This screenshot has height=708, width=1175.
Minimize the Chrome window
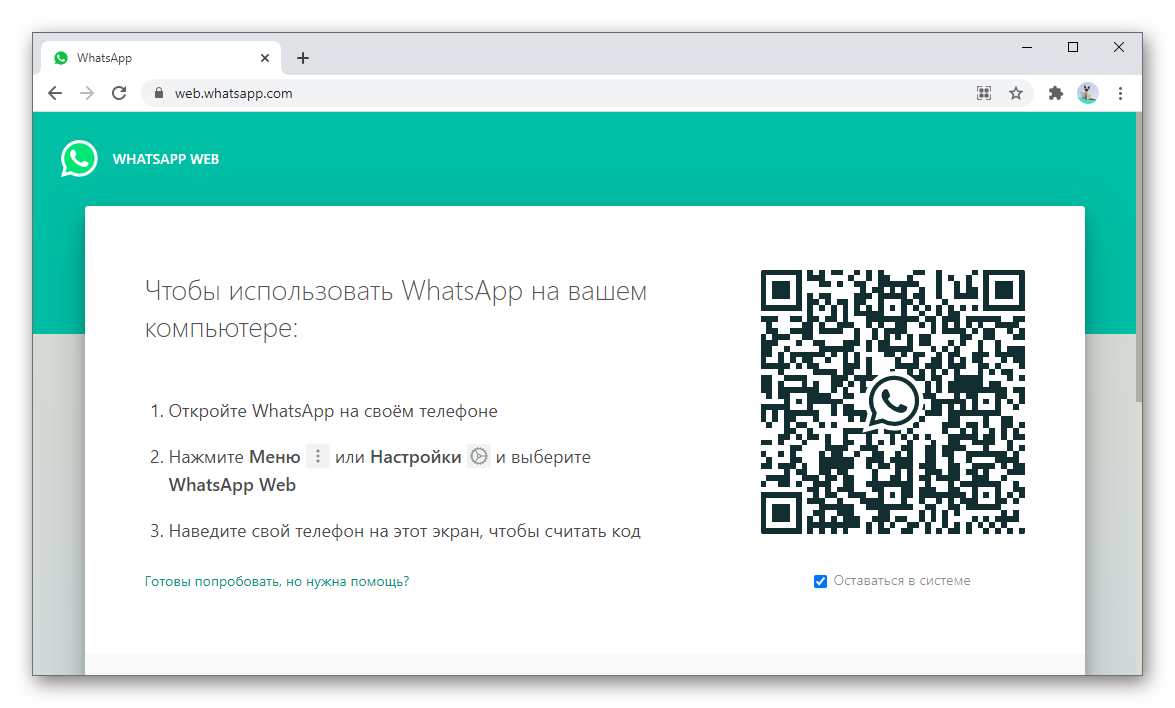click(1027, 47)
